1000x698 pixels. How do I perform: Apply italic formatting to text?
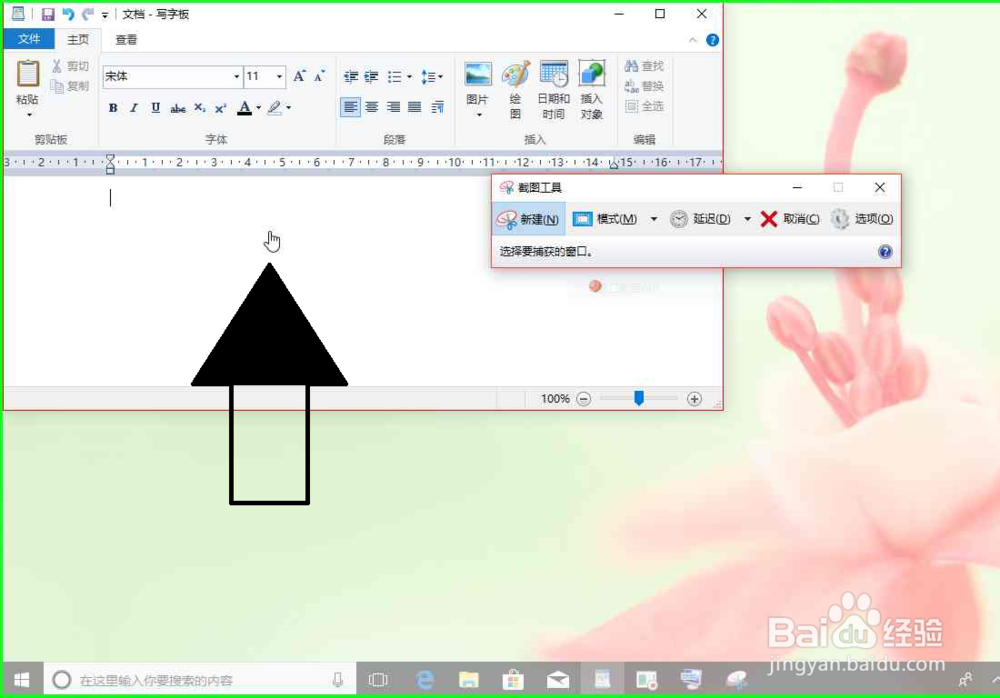point(134,108)
